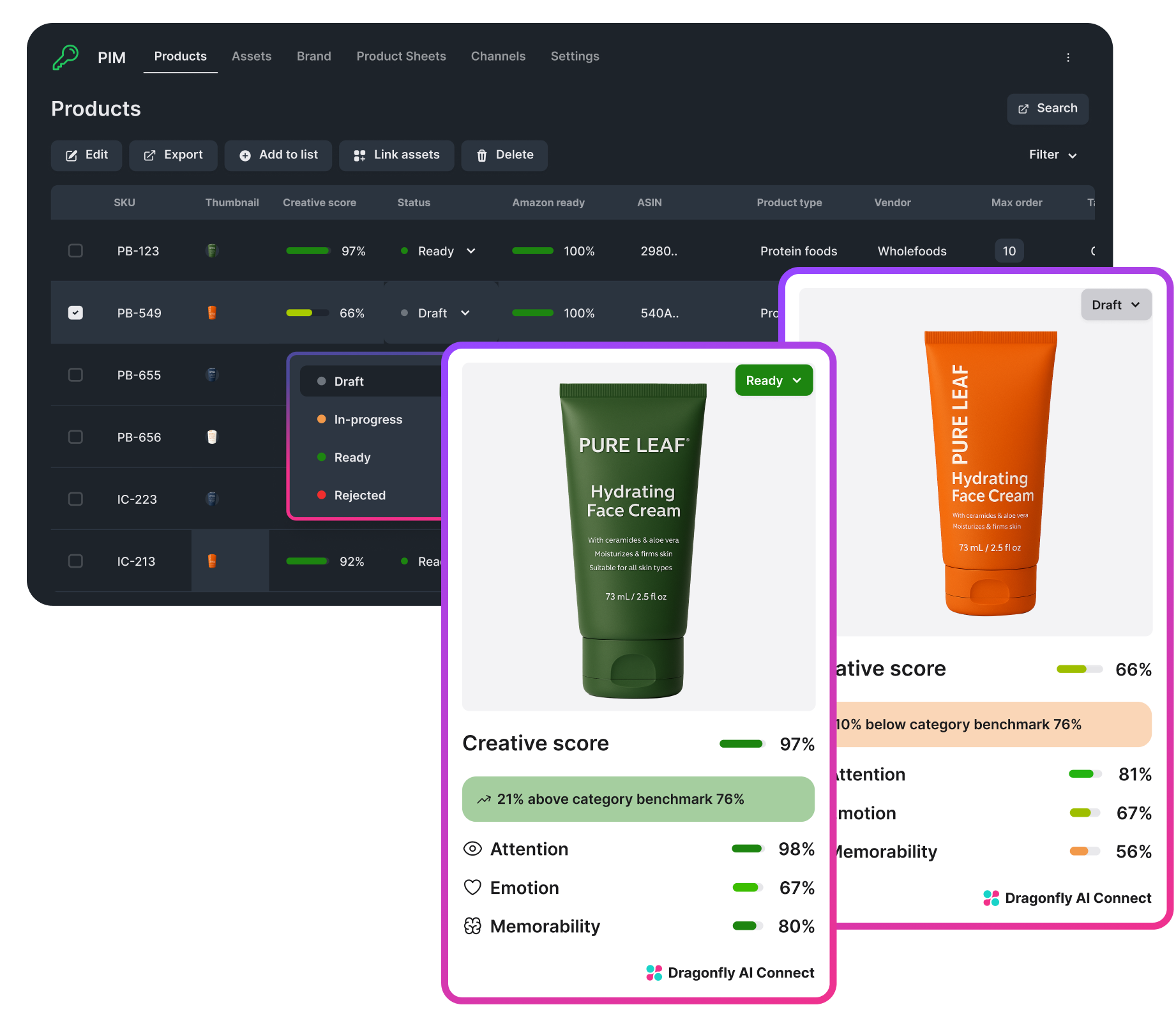Image resolution: width=1176 pixels, height=1021 pixels.
Task: Click PB-123 creative score bar
Action: tap(308, 251)
